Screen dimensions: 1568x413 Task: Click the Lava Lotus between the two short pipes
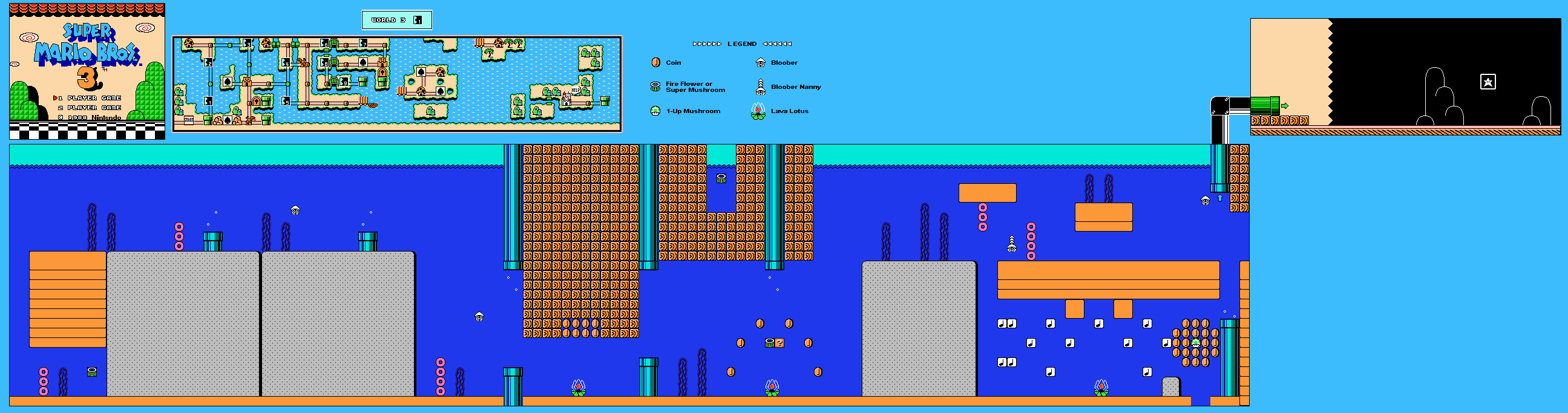click(x=579, y=388)
